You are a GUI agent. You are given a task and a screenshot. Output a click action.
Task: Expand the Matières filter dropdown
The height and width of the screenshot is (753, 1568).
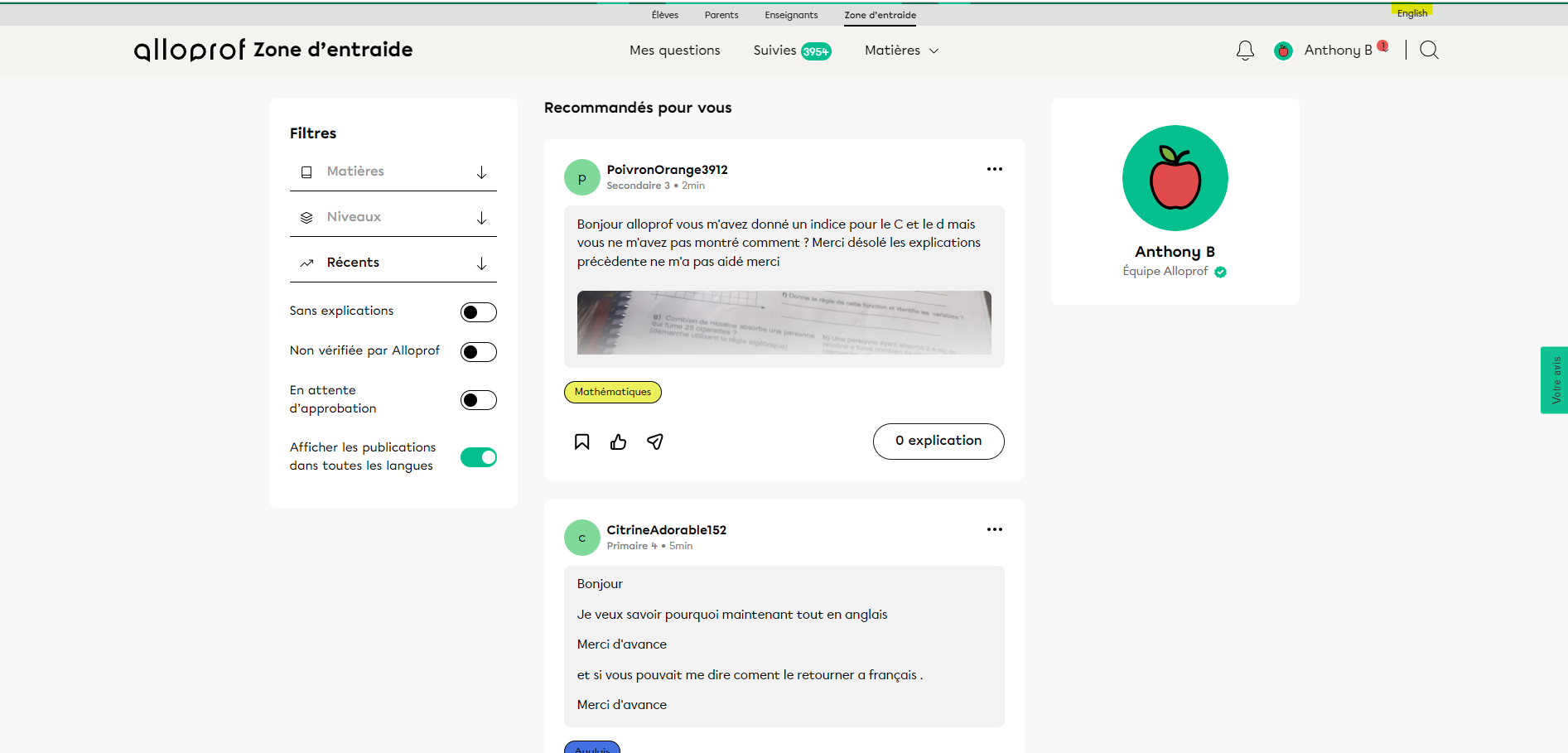(x=393, y=171)
